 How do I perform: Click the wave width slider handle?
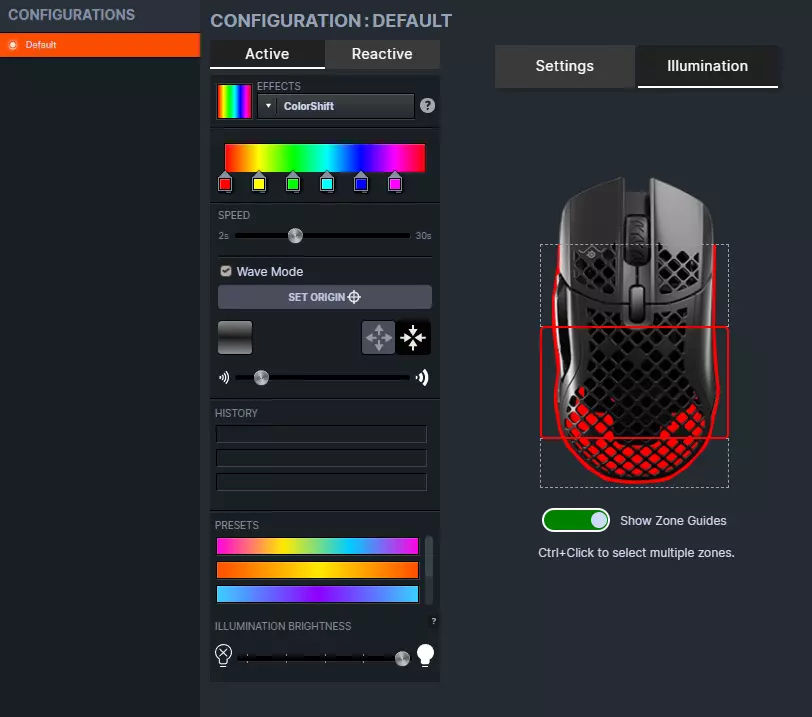click(262, 377)
